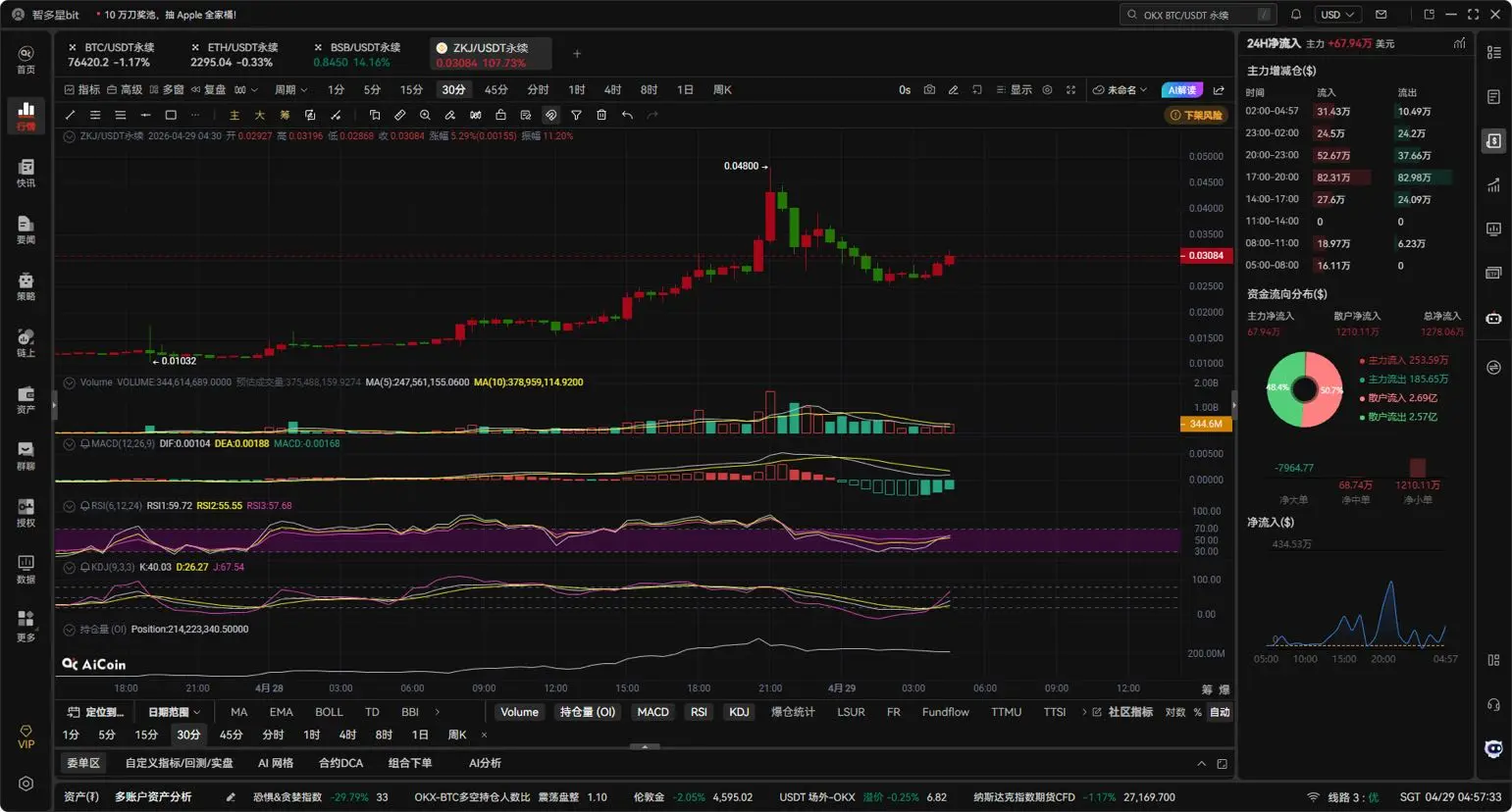Enable the EMA indicator
This screenshot has width=1512, height=812.
(x=282, y=712)
